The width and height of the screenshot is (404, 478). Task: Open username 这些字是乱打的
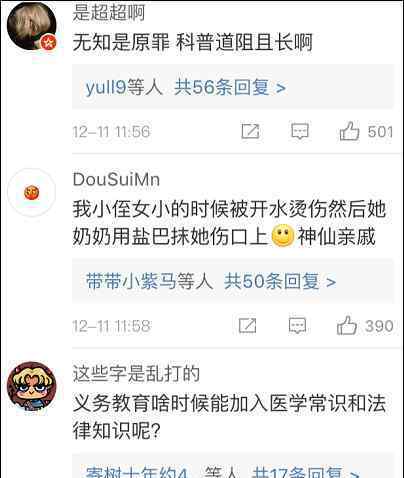(x=136, y=373)
